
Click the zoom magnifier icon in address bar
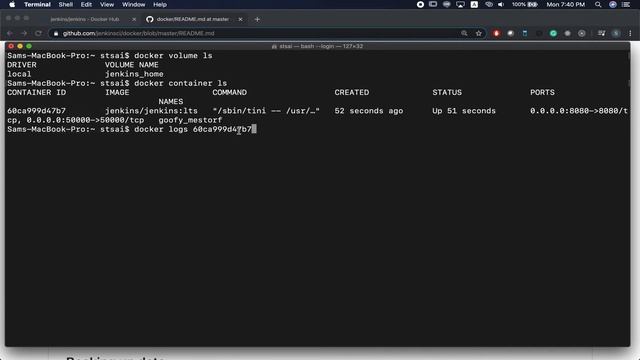(464, 33)
